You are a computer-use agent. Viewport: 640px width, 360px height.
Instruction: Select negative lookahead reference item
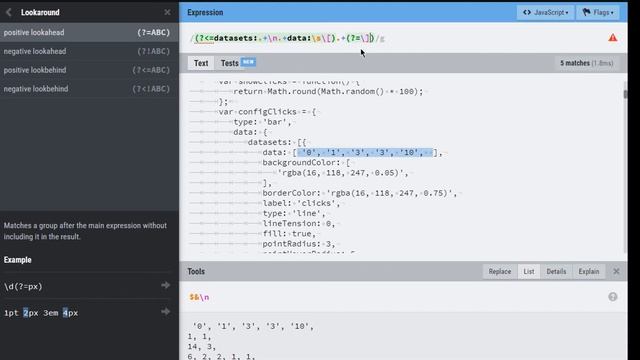(x=89, y=51)
